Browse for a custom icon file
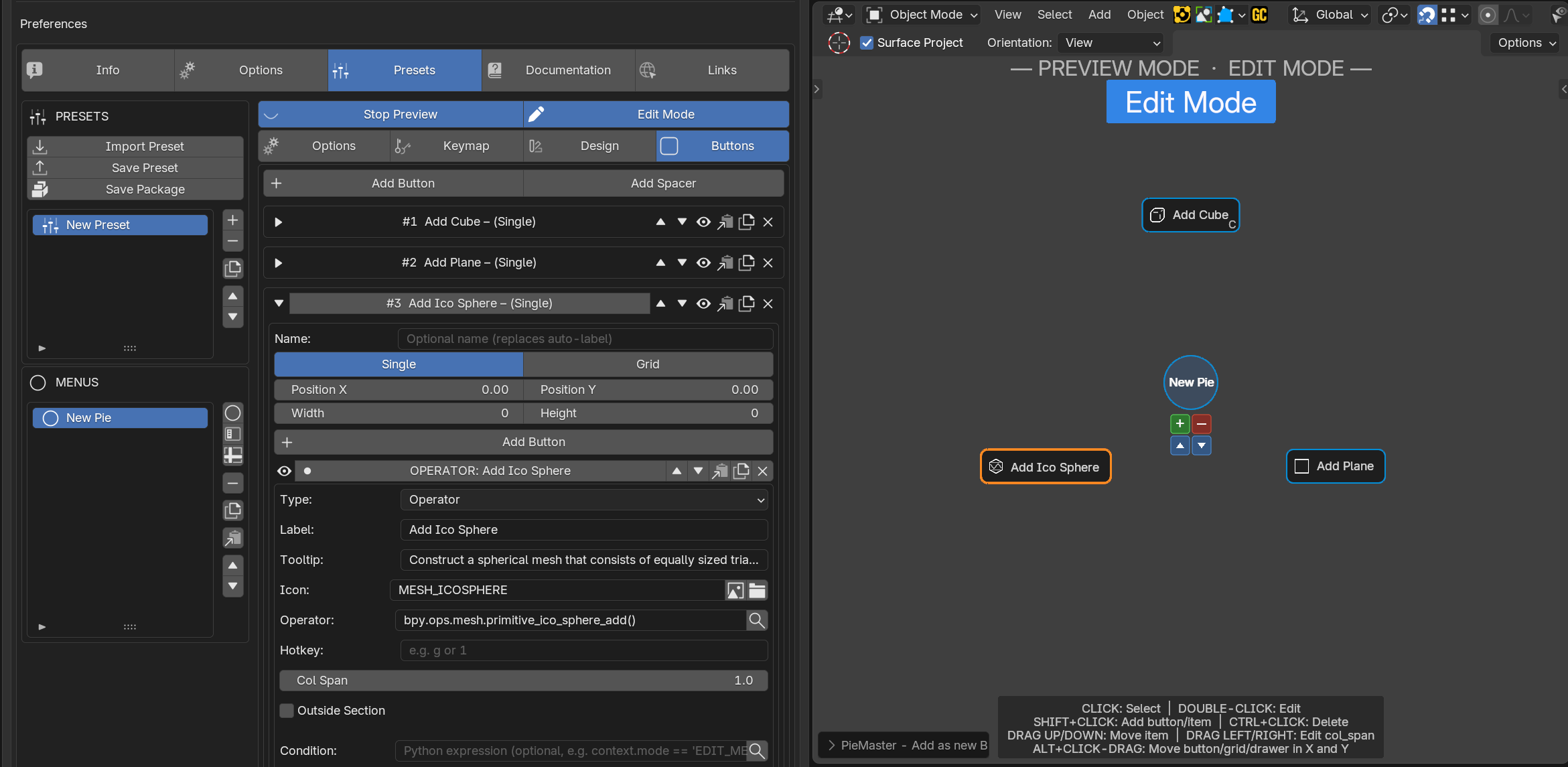 point(758,590)
